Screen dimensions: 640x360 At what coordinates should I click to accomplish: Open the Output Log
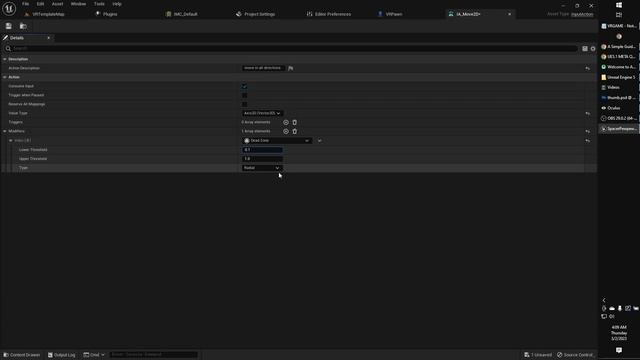click(62, 355)
